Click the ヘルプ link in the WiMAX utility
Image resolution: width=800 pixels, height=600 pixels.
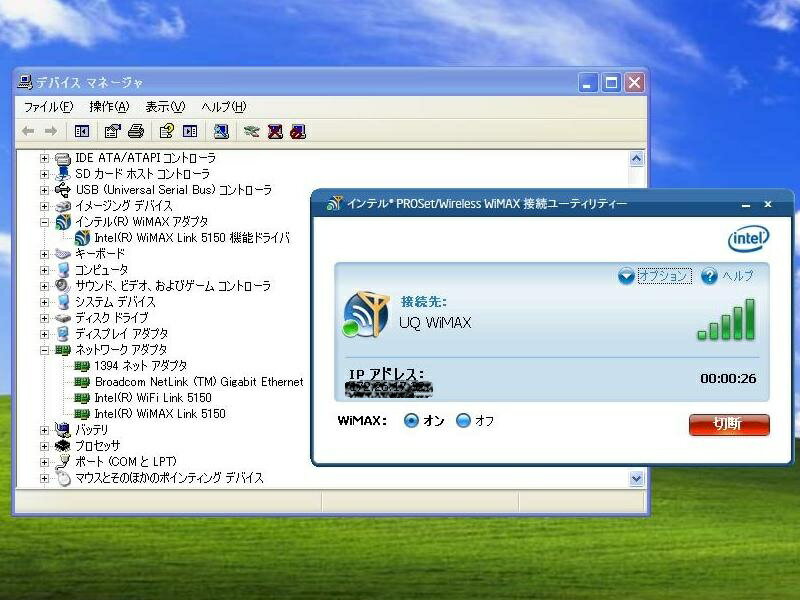click(x=737, y=276)
